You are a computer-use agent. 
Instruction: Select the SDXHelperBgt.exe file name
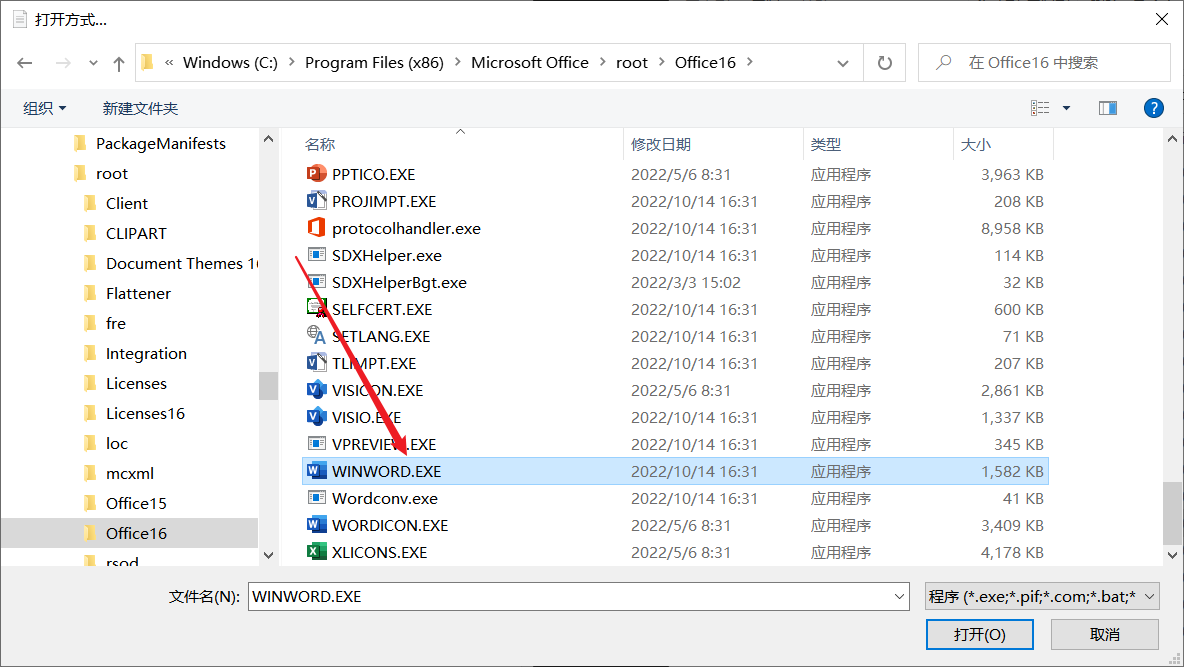click(x=399, y=283)
